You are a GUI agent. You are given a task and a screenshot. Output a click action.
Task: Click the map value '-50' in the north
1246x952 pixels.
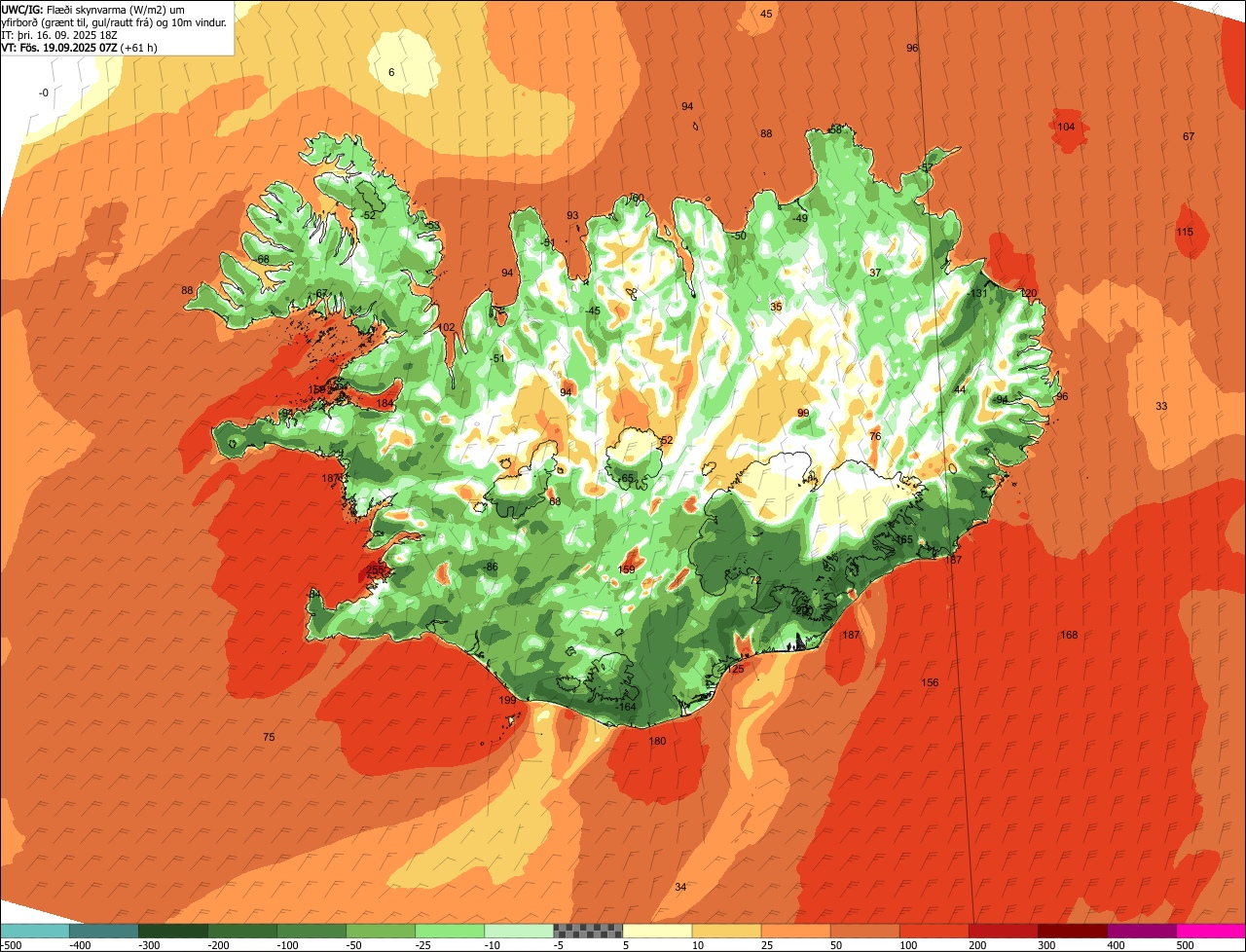[x=739, y=236]
